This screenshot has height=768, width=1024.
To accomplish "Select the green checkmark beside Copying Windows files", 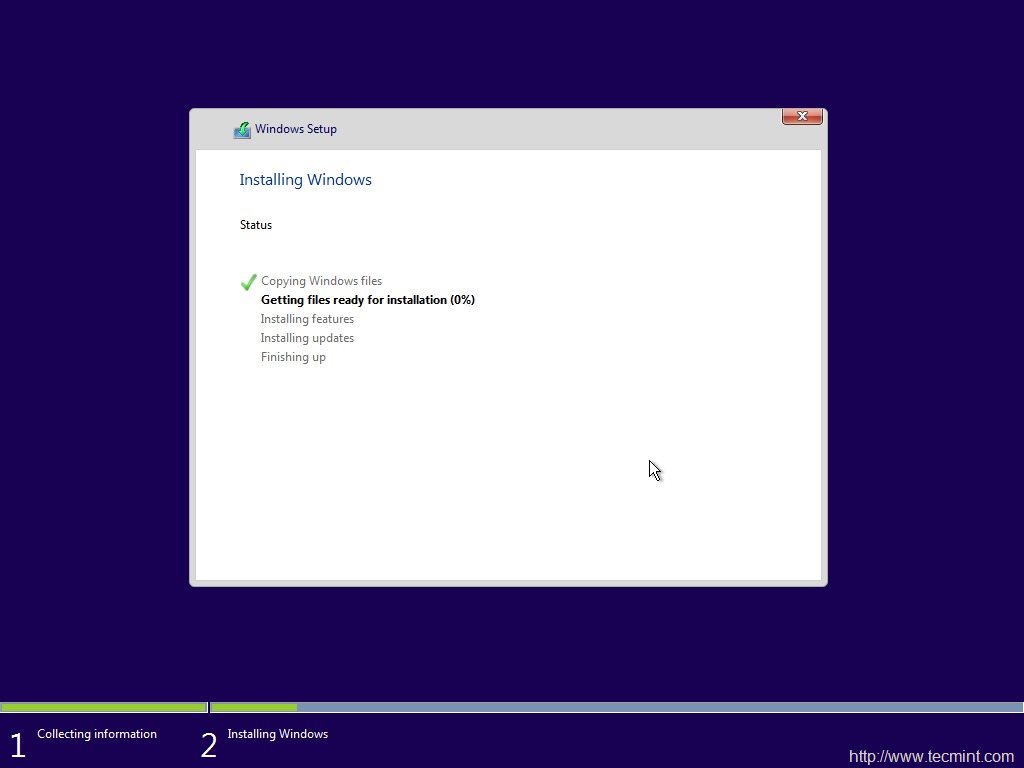I will click(248, 281).
